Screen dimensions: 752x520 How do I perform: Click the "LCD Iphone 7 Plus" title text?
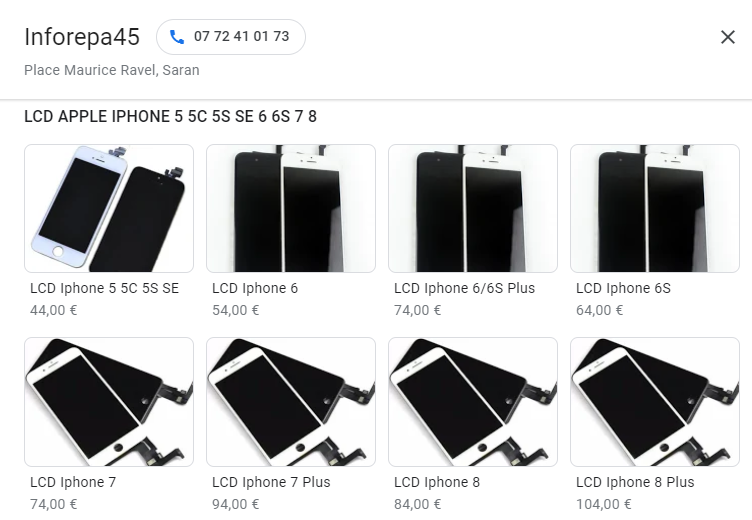pos(271,482)
